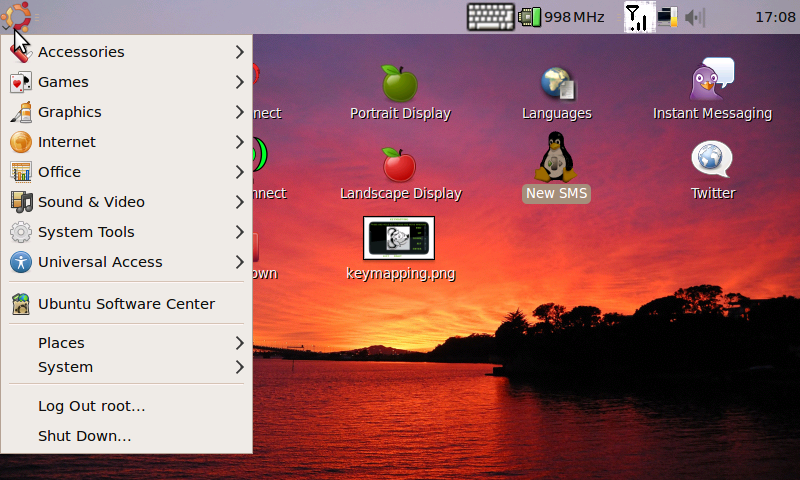Click the network signal tray icon
800x480 pixels.
636,17
